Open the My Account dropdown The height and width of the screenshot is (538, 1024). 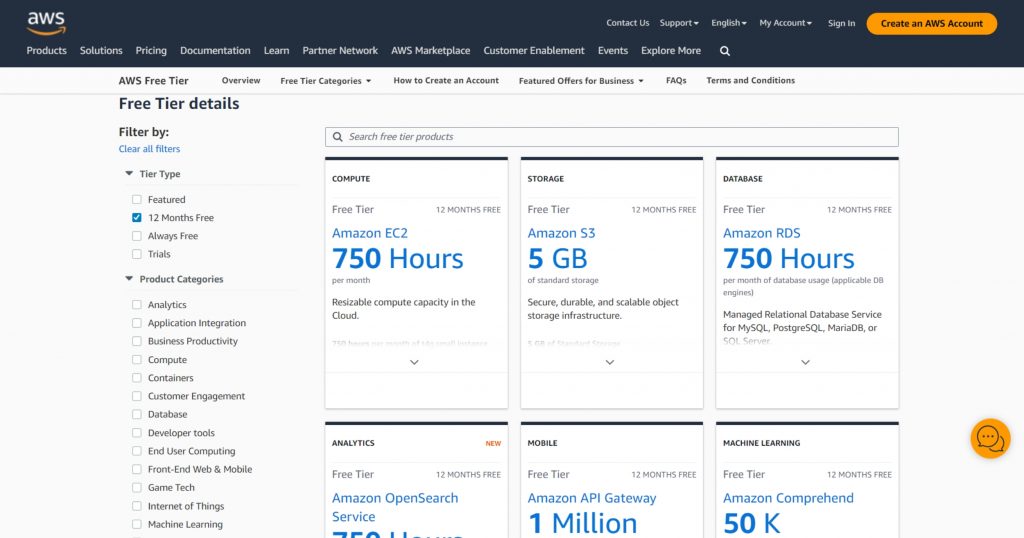[x=786, y=23]
